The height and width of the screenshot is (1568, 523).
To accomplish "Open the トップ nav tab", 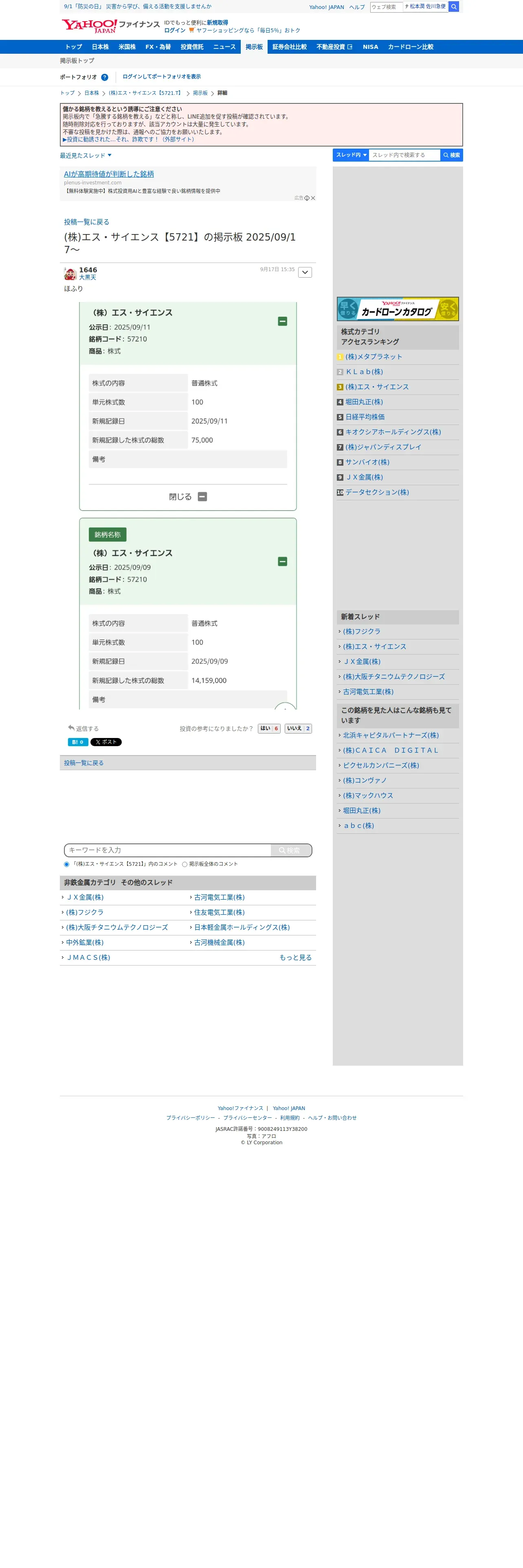I will (x=74, y=47).
